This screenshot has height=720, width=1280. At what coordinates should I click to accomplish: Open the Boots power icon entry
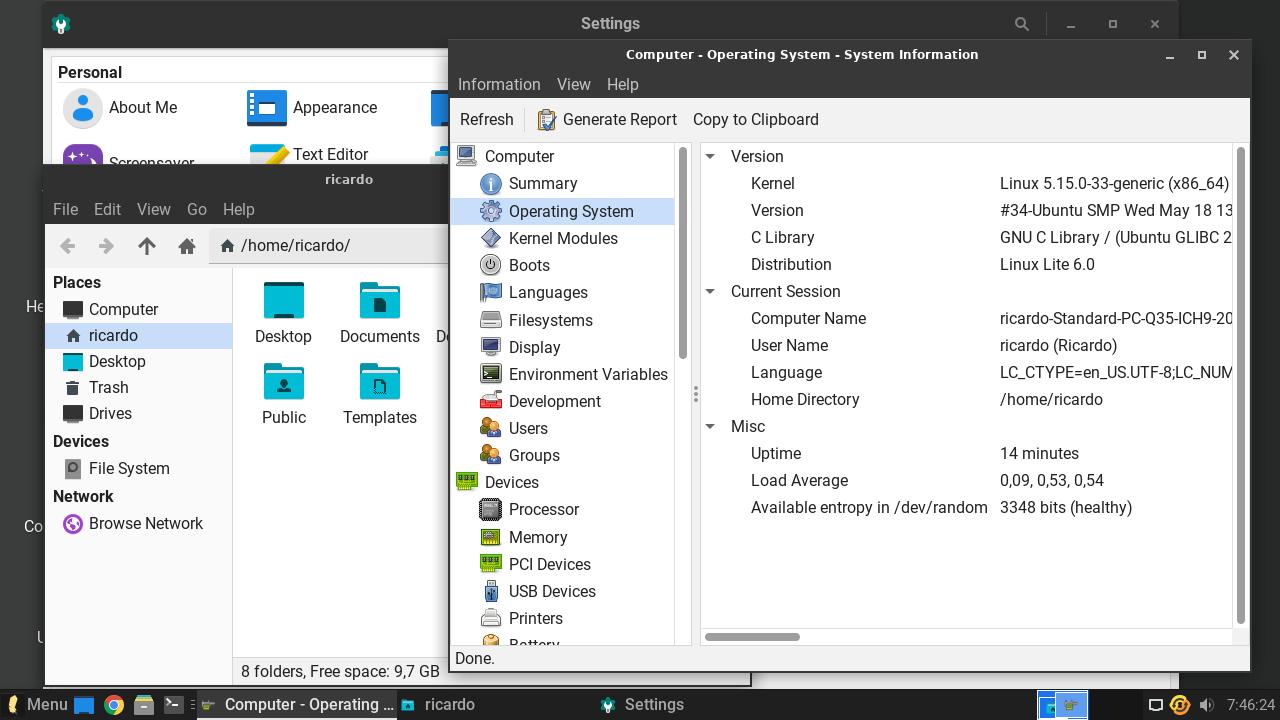490,265
